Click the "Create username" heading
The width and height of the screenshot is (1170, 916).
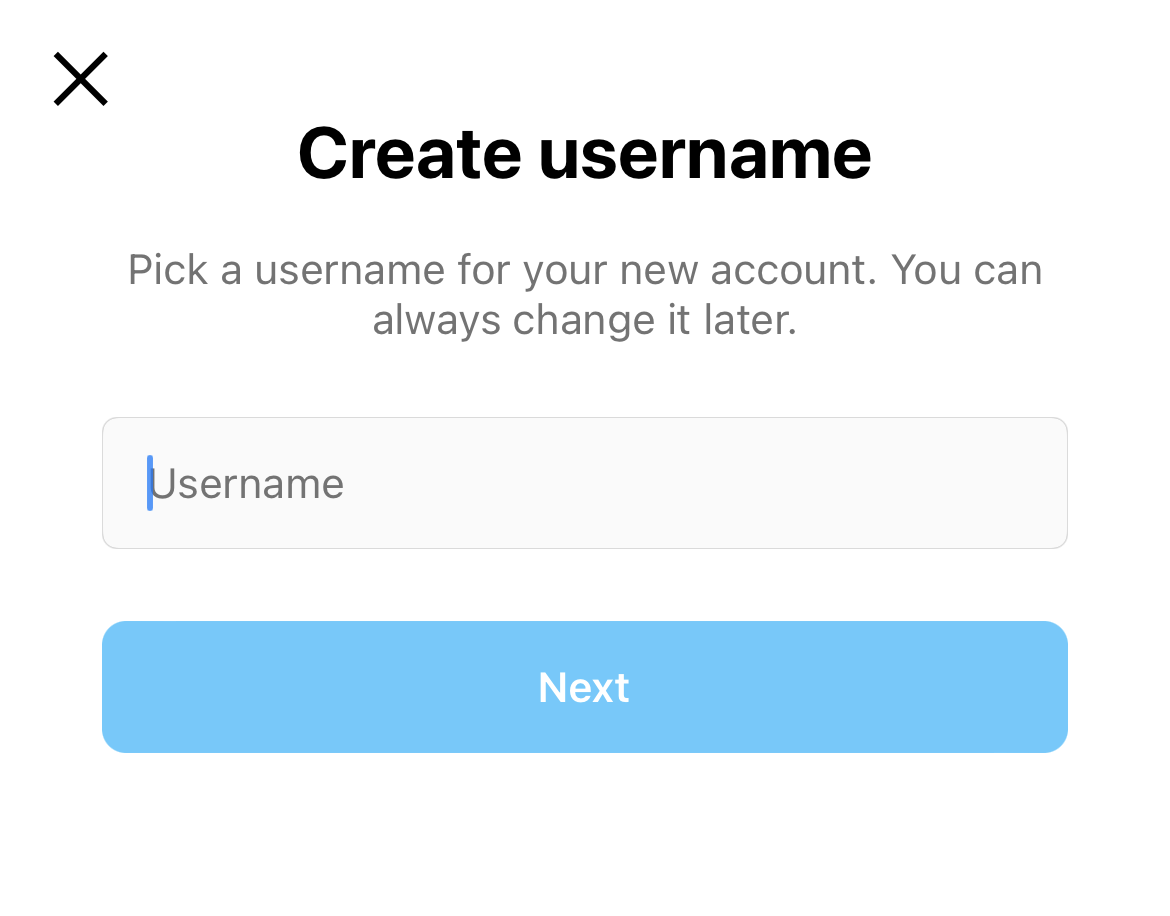pos(584,153)
